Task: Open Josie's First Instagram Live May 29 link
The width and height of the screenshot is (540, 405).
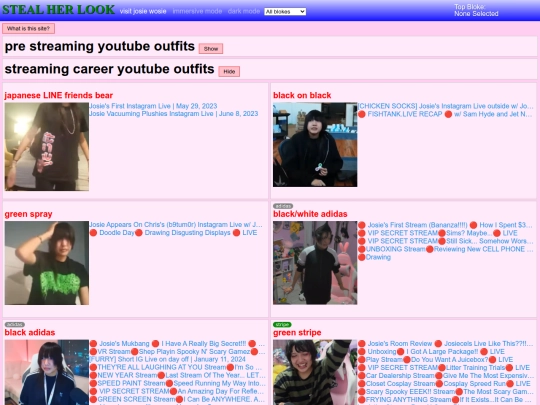Action: (x=153, y=106)
